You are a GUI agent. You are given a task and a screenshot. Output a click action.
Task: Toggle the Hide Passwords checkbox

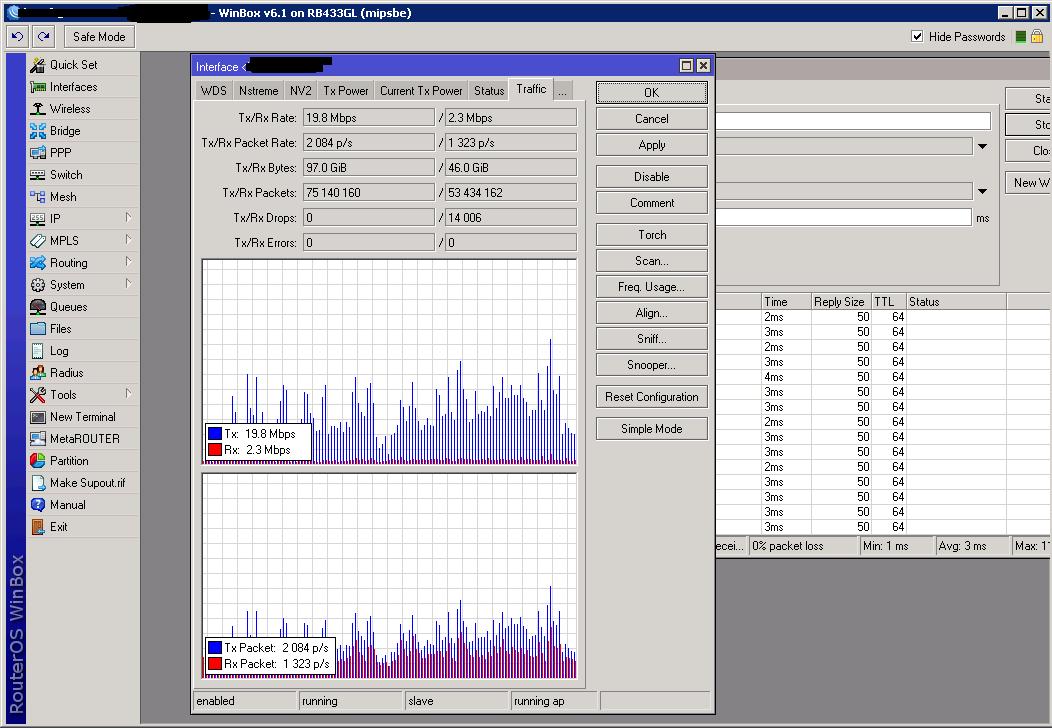click(917, 37)
